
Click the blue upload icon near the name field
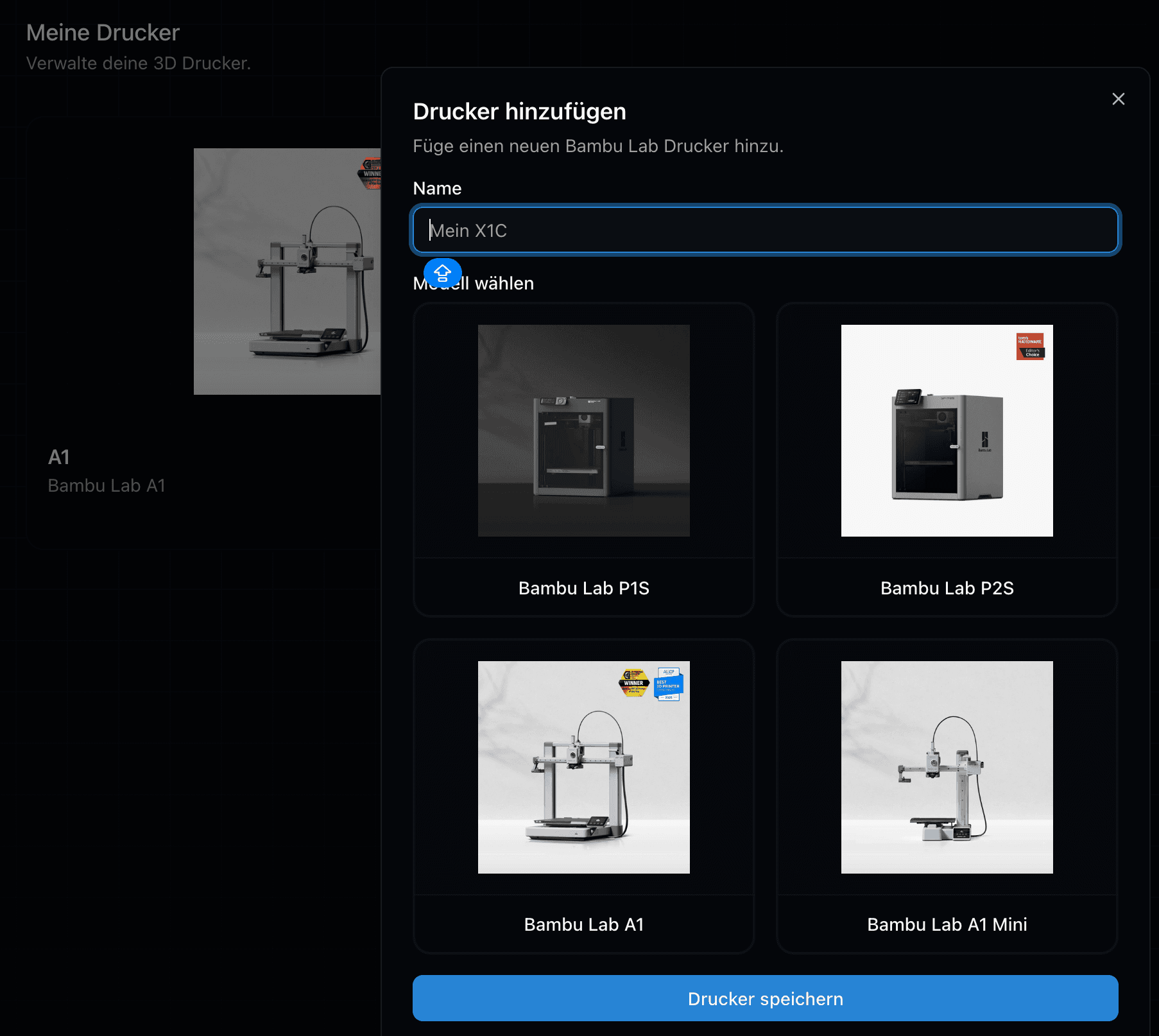[x=442, y=273]
